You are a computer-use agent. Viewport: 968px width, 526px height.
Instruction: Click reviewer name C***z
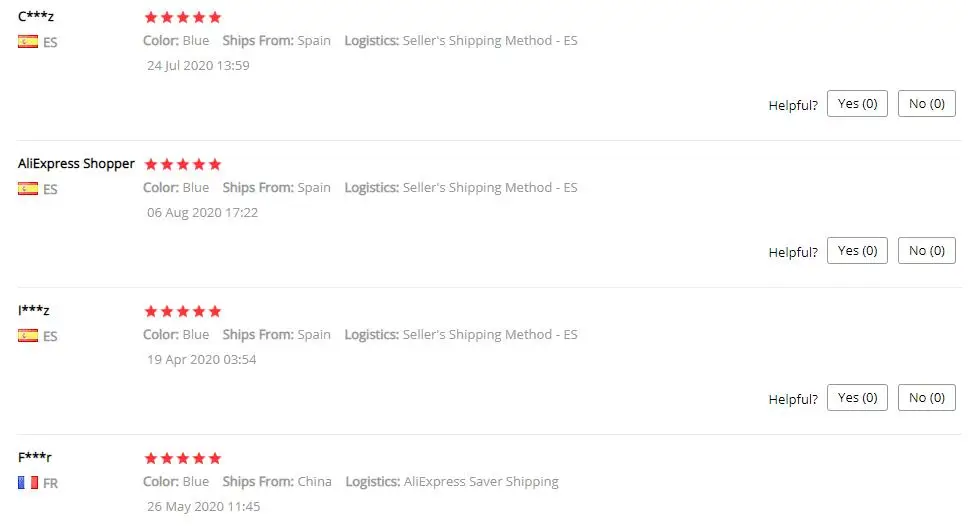pyautogui.click(x=36, y=17)
